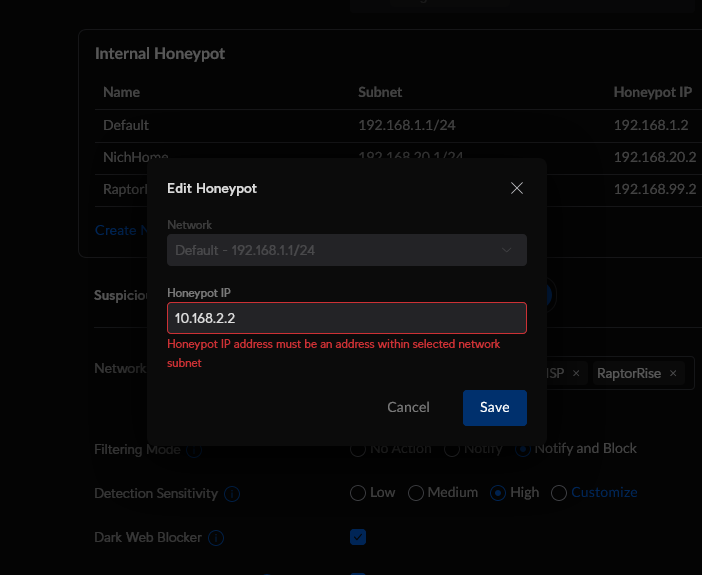
Task: Click the 192.168.20.2 honeypot IP entry
Action: tap(654, 157)
